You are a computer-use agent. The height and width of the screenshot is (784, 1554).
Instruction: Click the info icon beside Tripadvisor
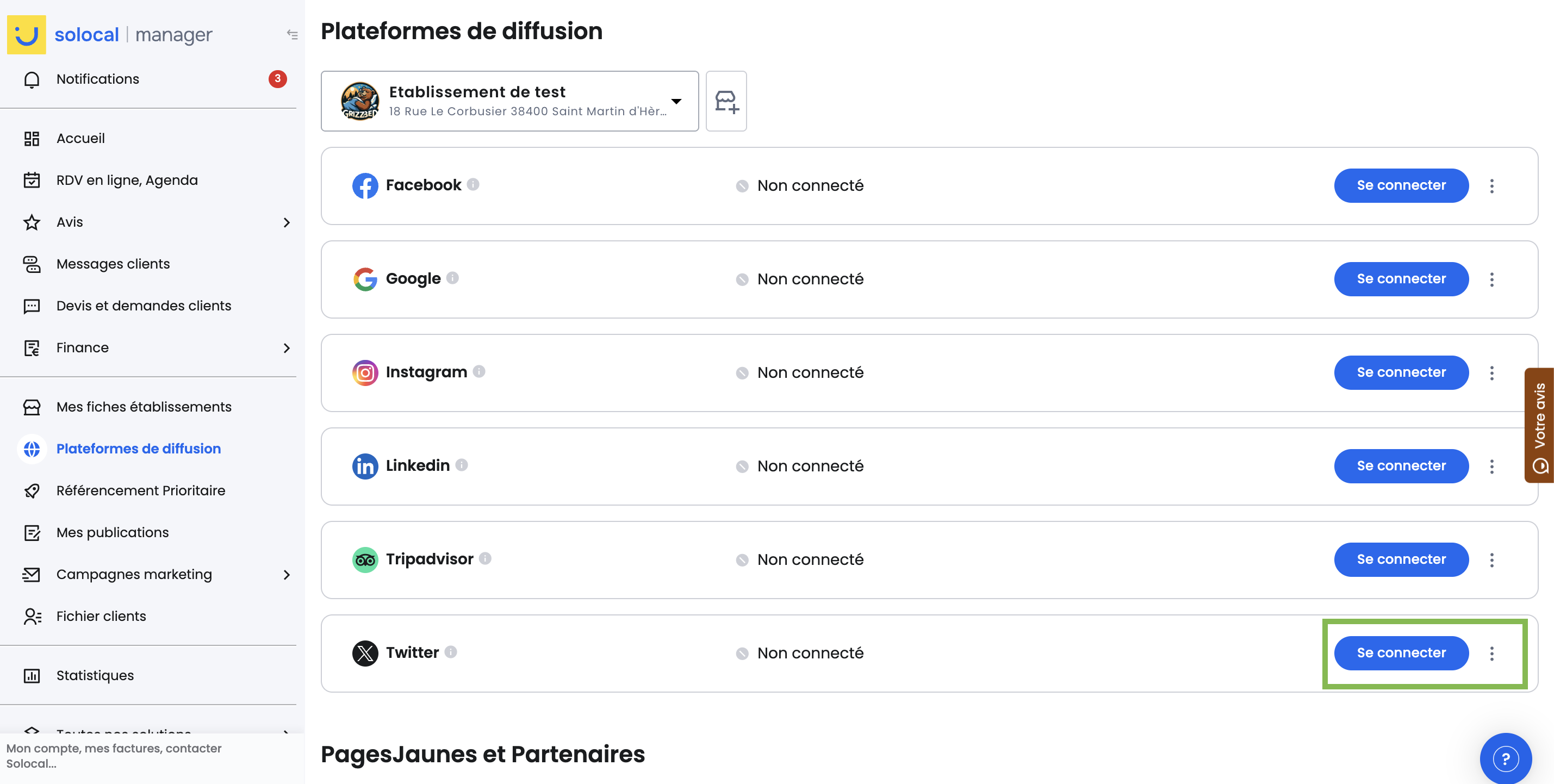(485, 558)
